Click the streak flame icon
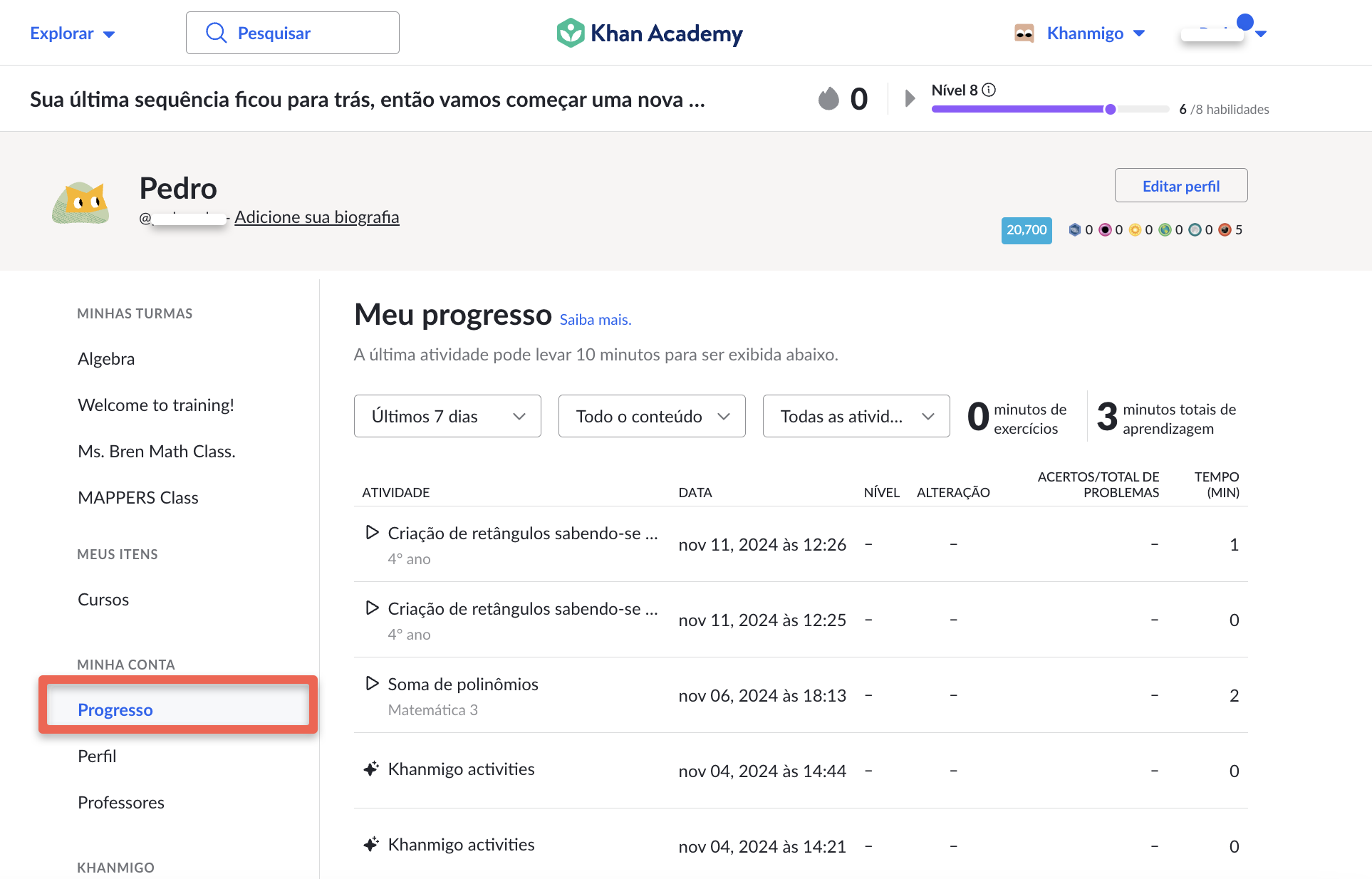Viewport: 1372px width, 879px height. pos(828,98)
